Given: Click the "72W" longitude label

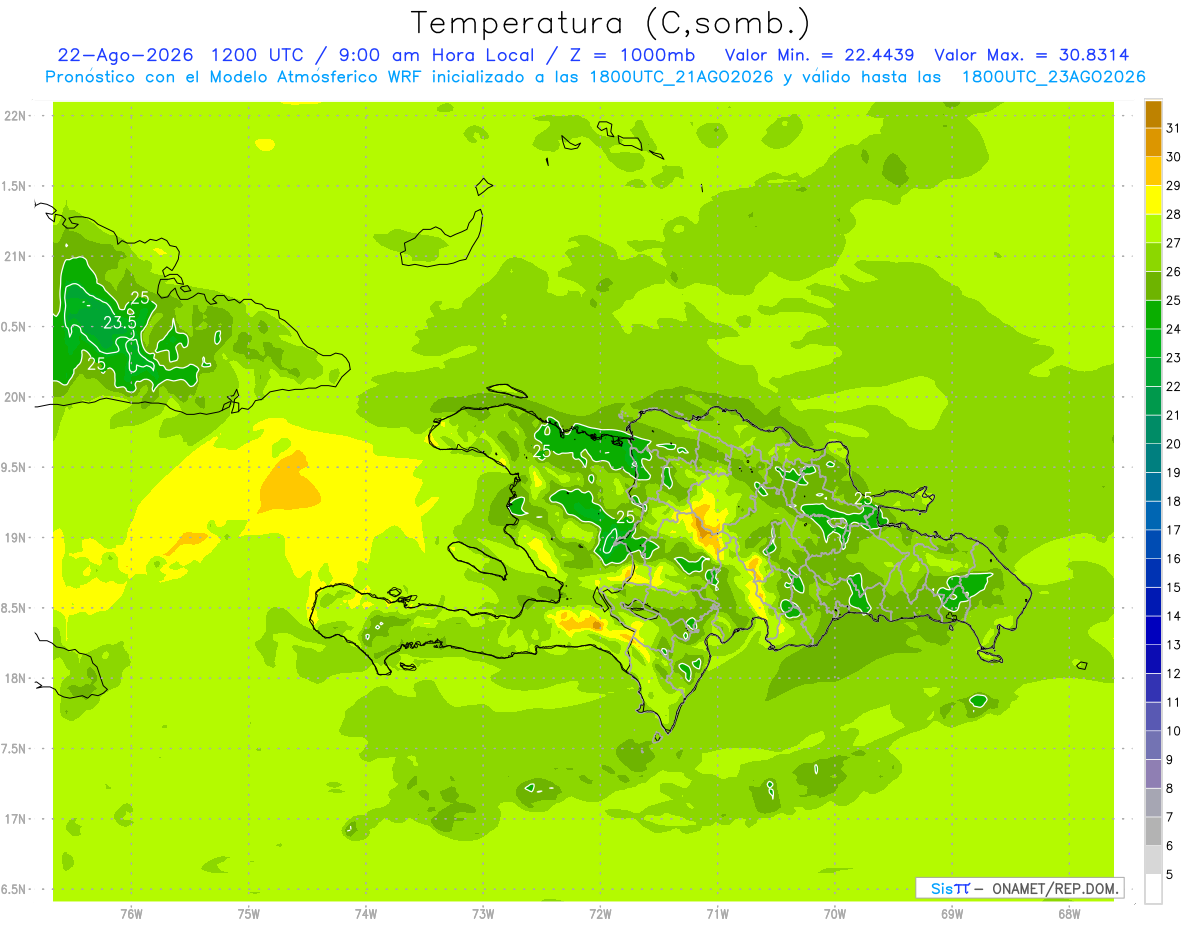Looking at the screenshot, I should click(x=600, y=914).
